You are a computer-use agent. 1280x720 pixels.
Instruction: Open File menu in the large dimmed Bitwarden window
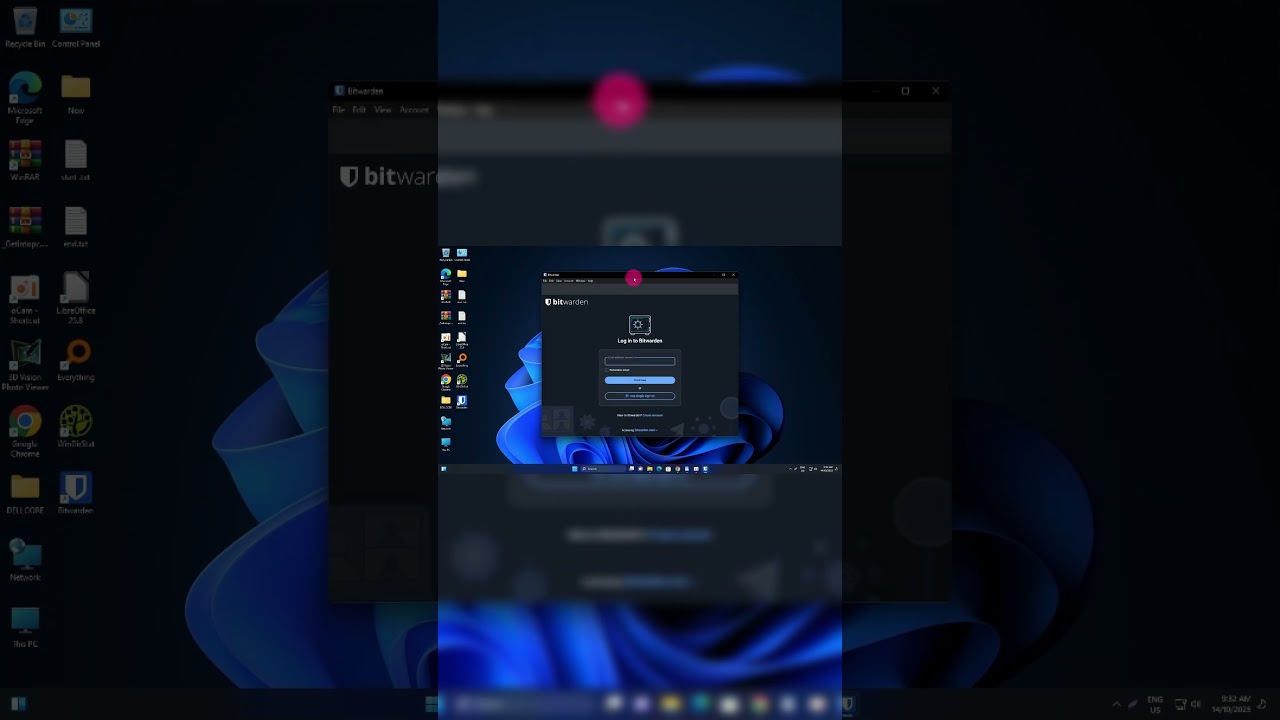click(x=339, y=110)
